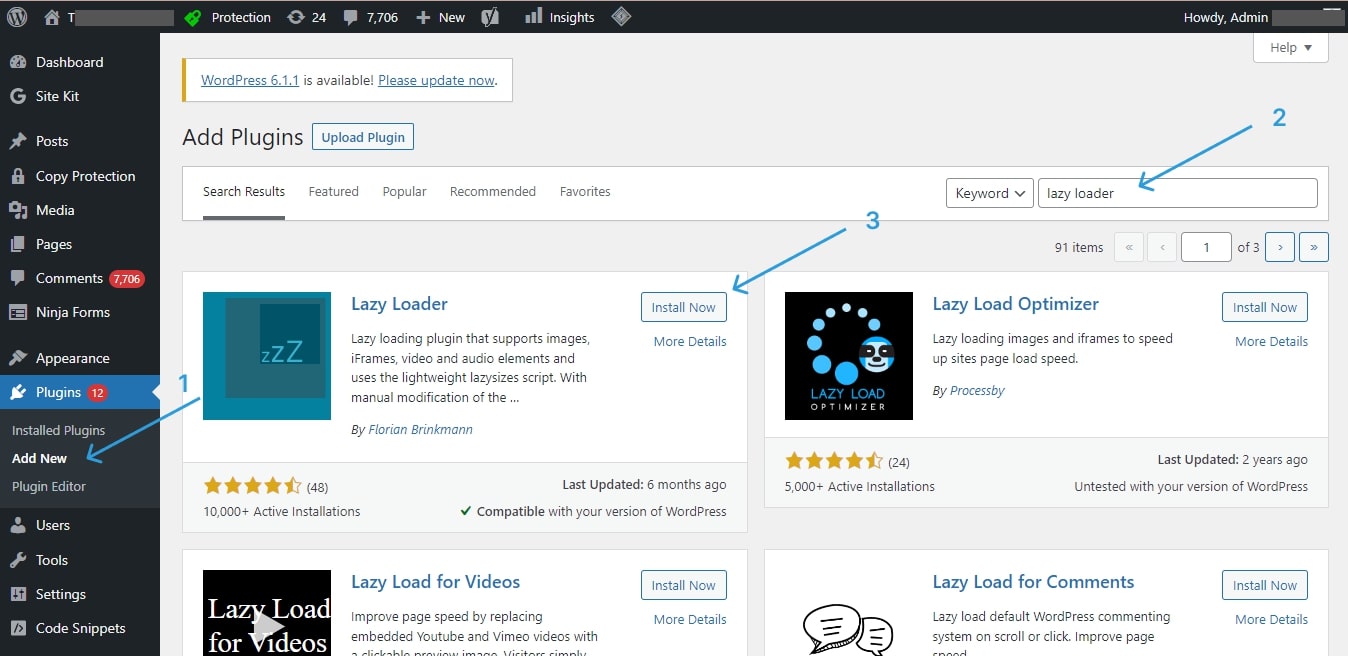1348x656 pixels.
Task: Open Code Snippets in sidebar menu
Action: coord(80,628)
